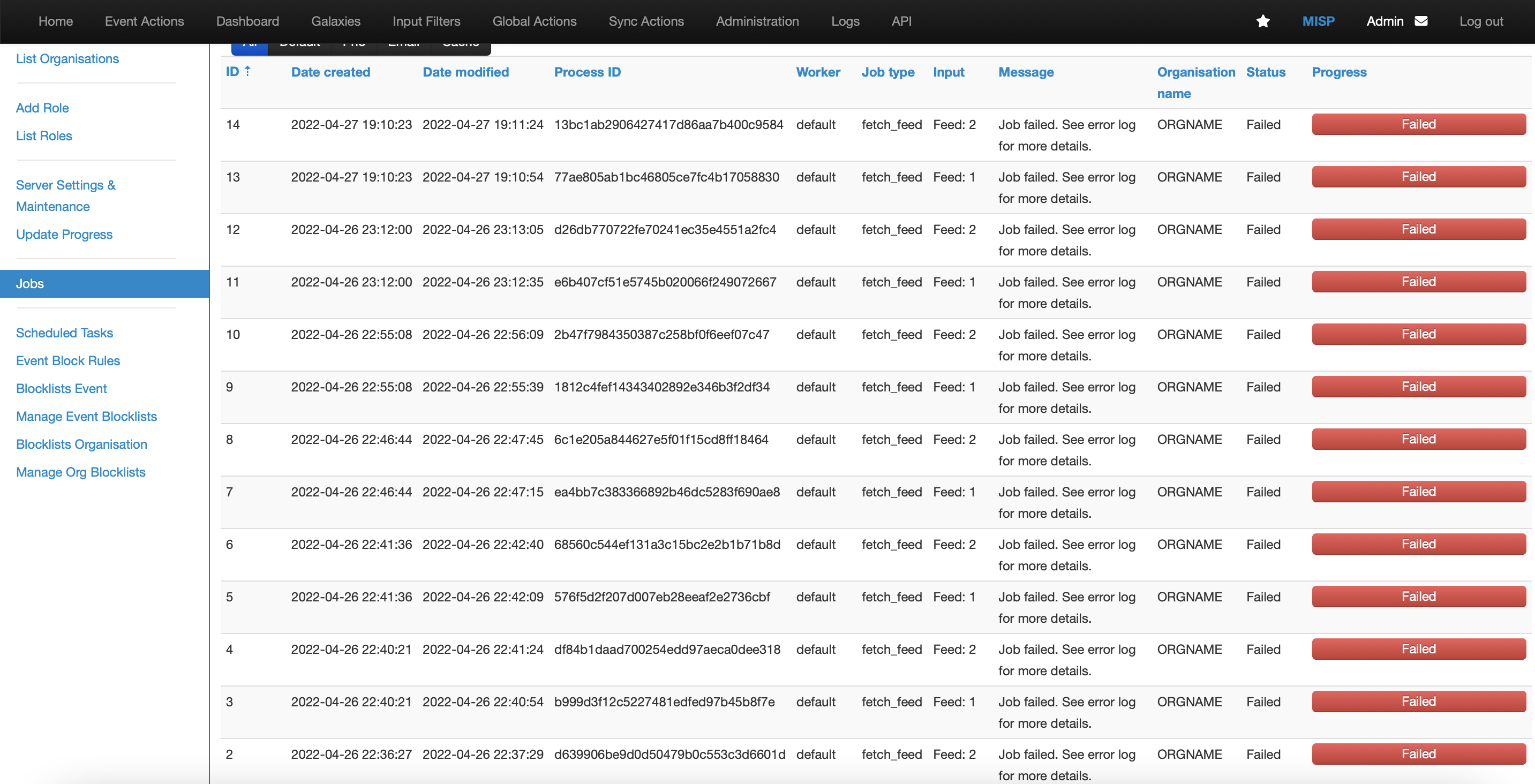This screenshot has height=784, width=1535.
Task: Open the envelope messages icon beside Admin
Action: (1421, 21)
